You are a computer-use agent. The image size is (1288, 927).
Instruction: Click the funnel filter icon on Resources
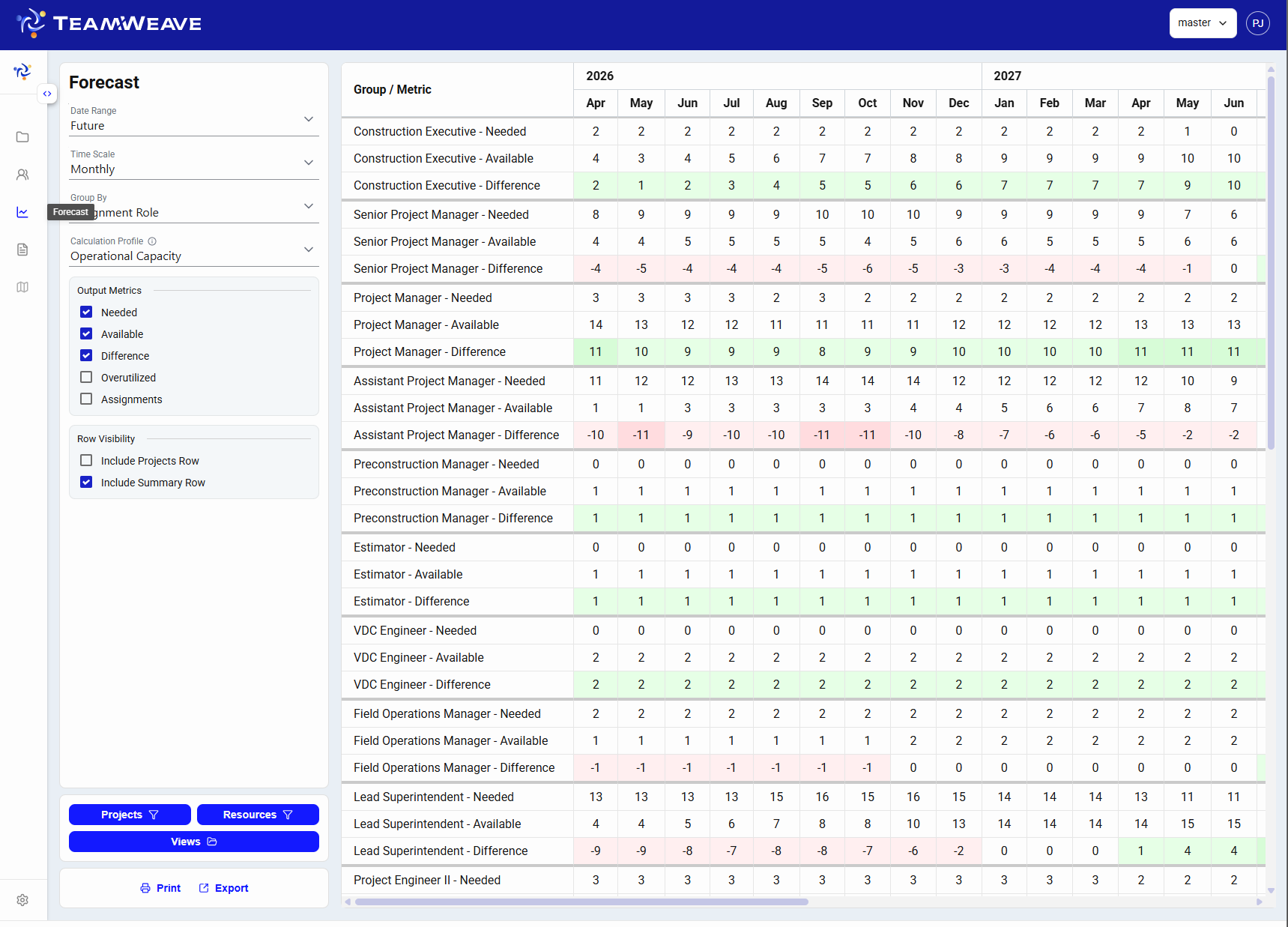pyautogui.click(x=288, y=815)
